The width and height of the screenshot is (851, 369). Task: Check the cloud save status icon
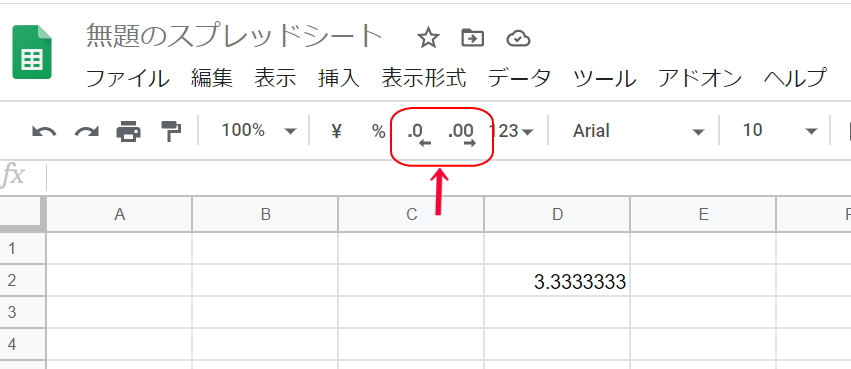(x=518, y=39)
